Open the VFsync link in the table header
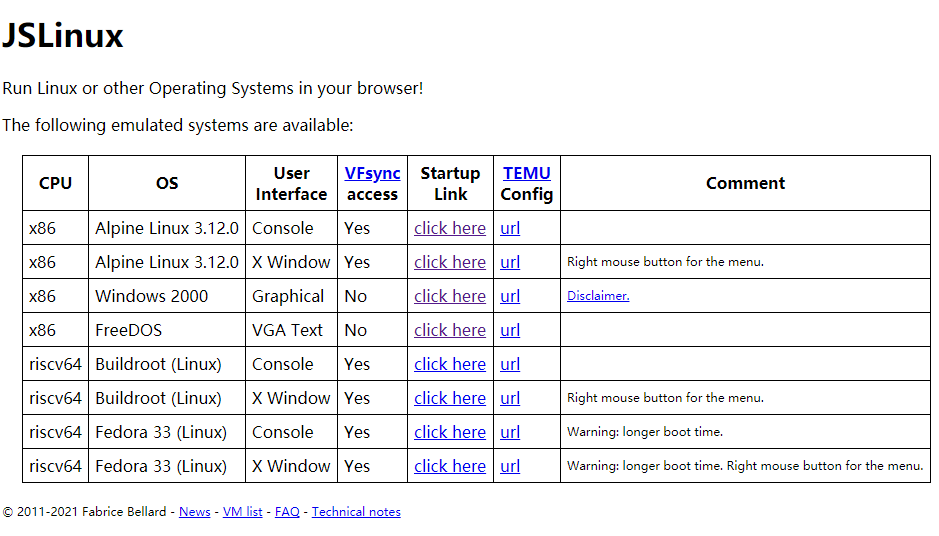Screen dimensions: 939x536 372,173
